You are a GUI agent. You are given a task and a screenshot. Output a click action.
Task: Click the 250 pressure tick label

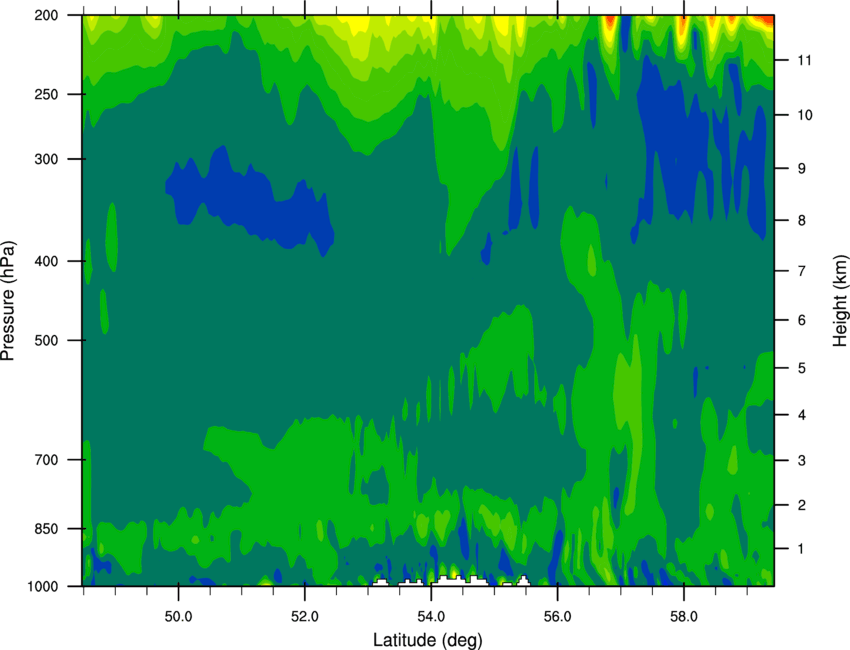[x=46, y=94]
